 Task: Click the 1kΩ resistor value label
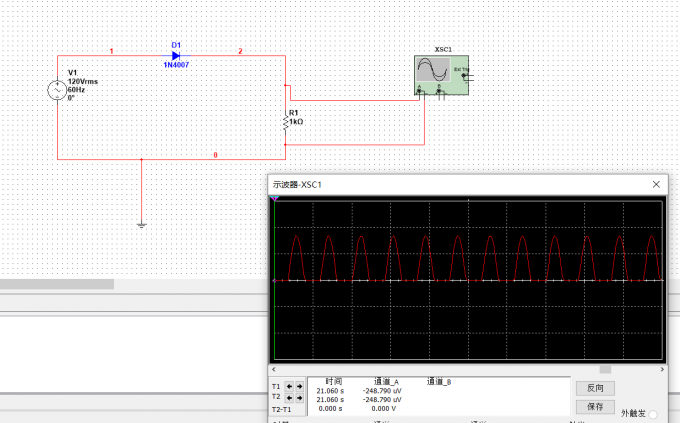296,121
